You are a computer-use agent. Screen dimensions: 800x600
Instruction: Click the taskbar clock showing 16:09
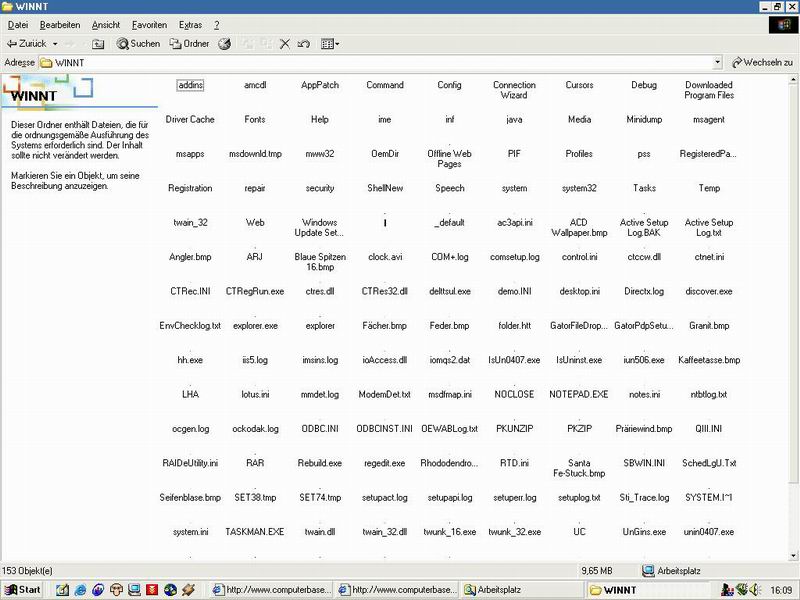click(x=781, y=590)
